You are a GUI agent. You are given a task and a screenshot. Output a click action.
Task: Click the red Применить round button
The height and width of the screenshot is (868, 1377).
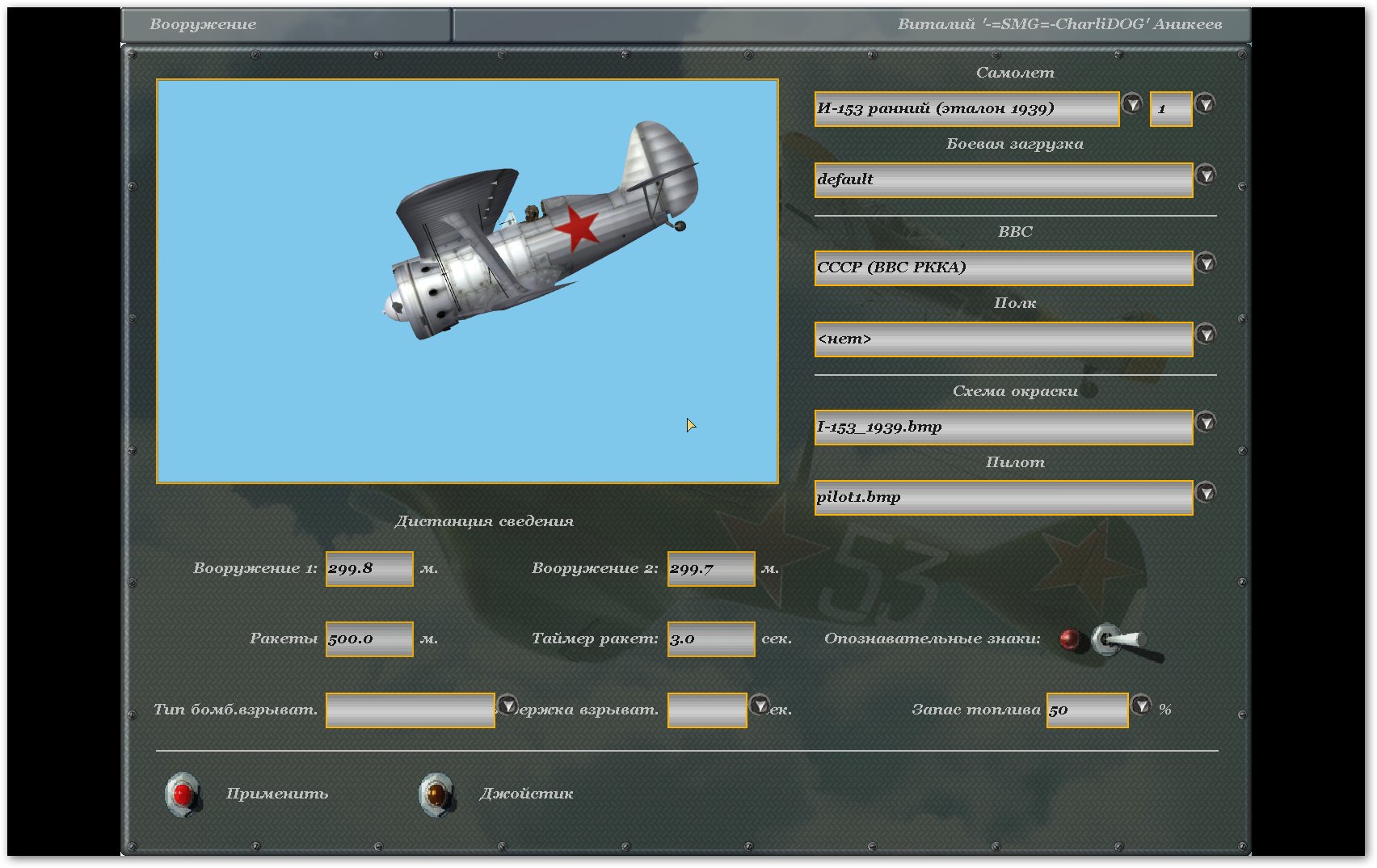click(x=183, y=794)
